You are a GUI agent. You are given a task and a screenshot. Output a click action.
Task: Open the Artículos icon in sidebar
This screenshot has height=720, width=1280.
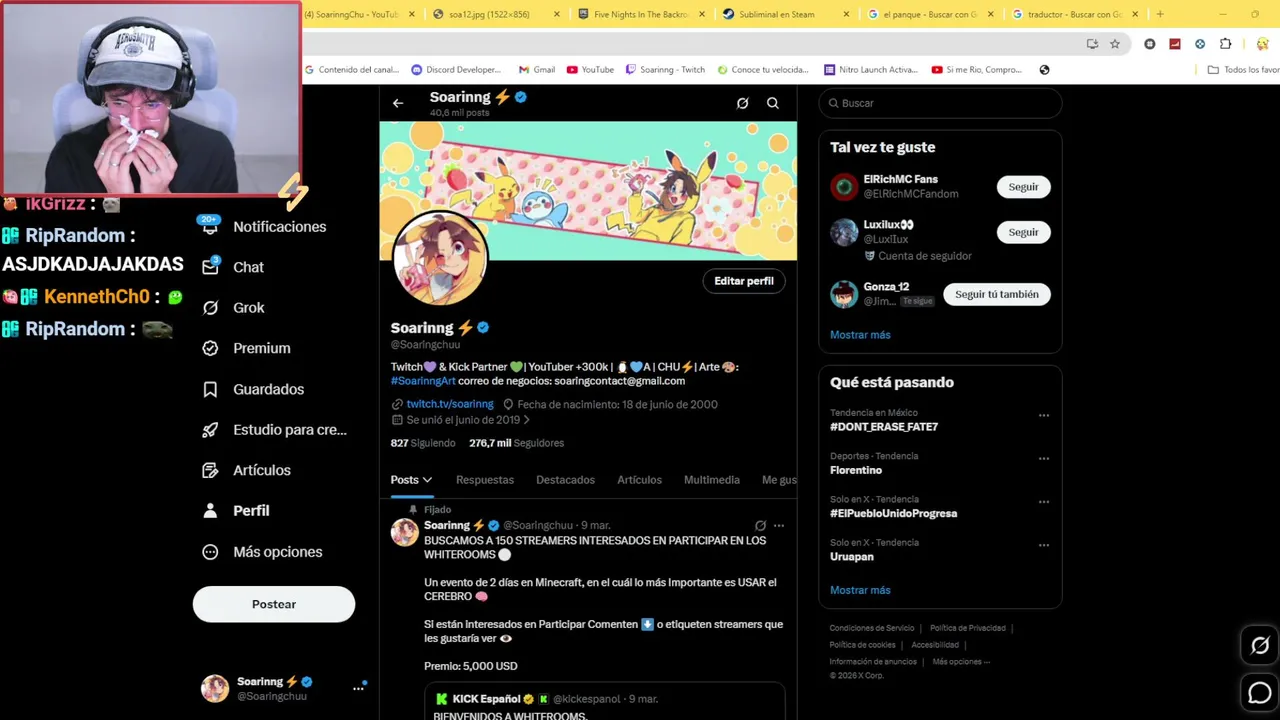pyautogui.click(x=210, y=470)
